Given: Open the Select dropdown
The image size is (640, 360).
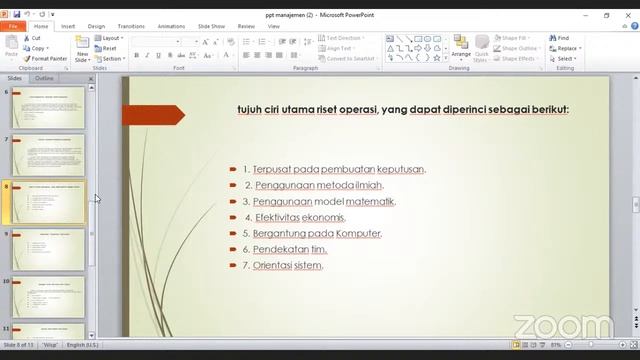Looking at the screenshot, I should [x=563, y=59].
